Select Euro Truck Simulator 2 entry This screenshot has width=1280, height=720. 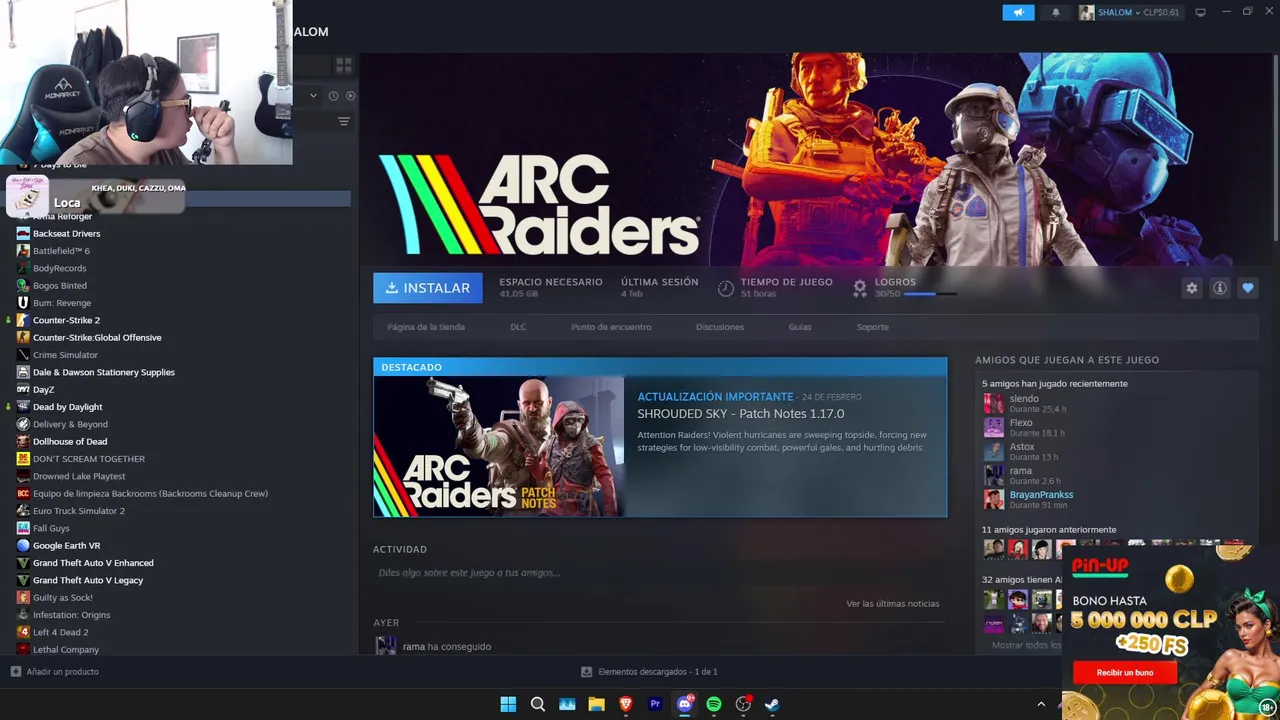pos(79,511)
